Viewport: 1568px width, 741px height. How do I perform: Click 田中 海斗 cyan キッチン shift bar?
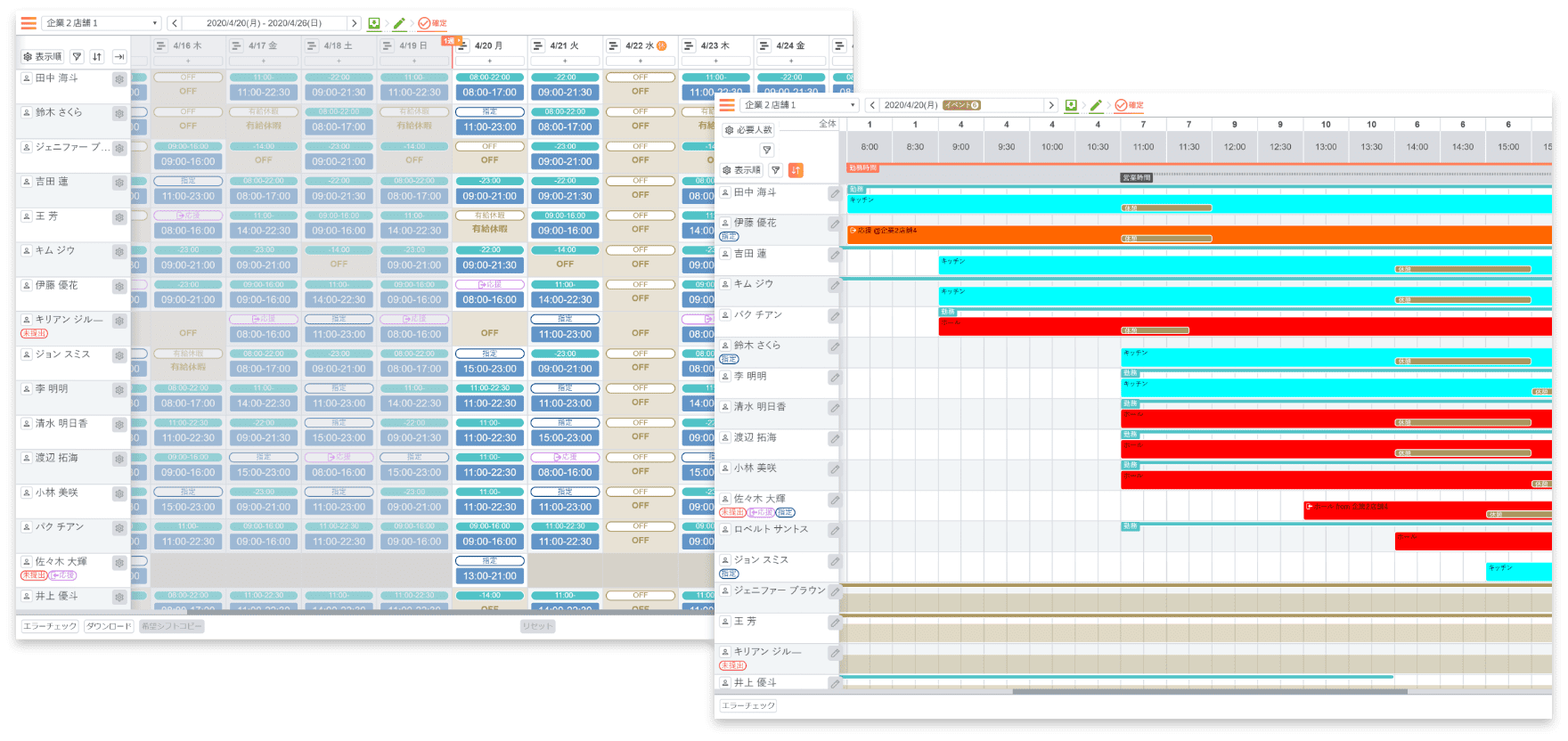point(1199,203)
